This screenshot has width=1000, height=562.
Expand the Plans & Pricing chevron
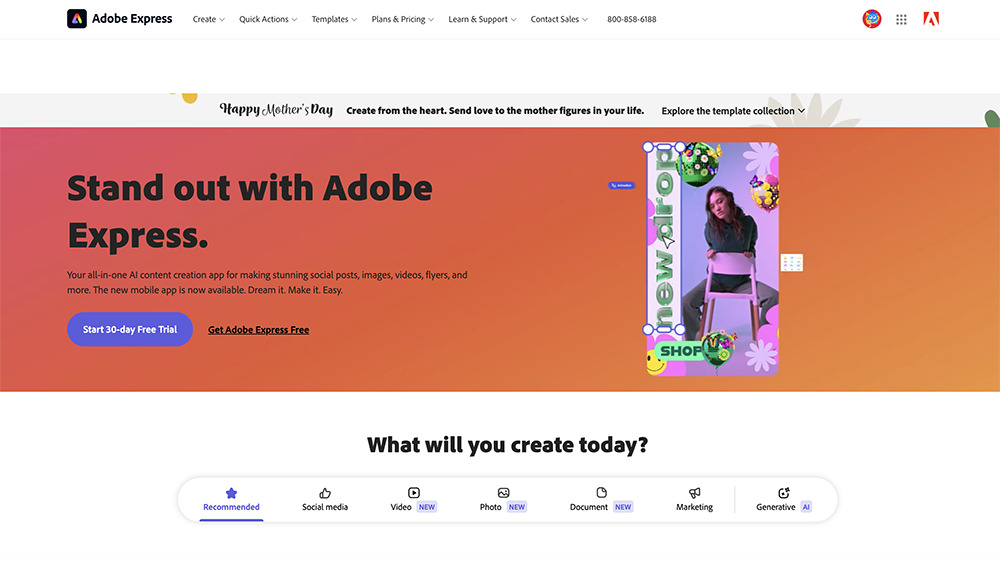click(431, 20)
